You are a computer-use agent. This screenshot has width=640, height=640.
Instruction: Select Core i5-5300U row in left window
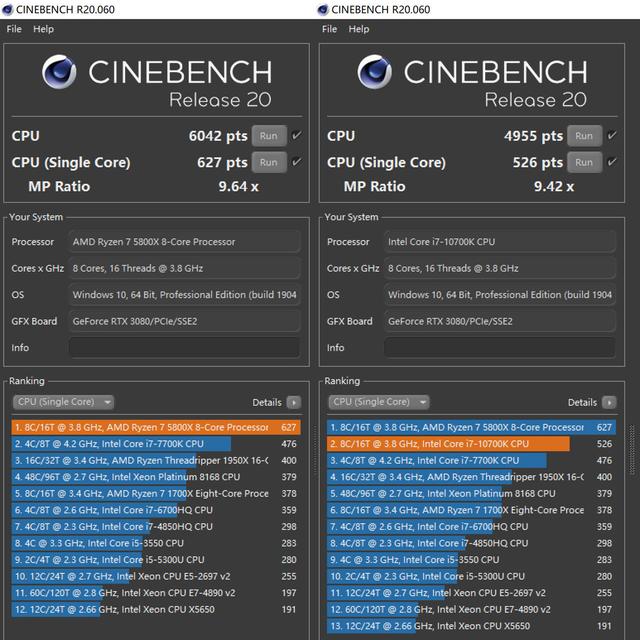click(156, 560)
